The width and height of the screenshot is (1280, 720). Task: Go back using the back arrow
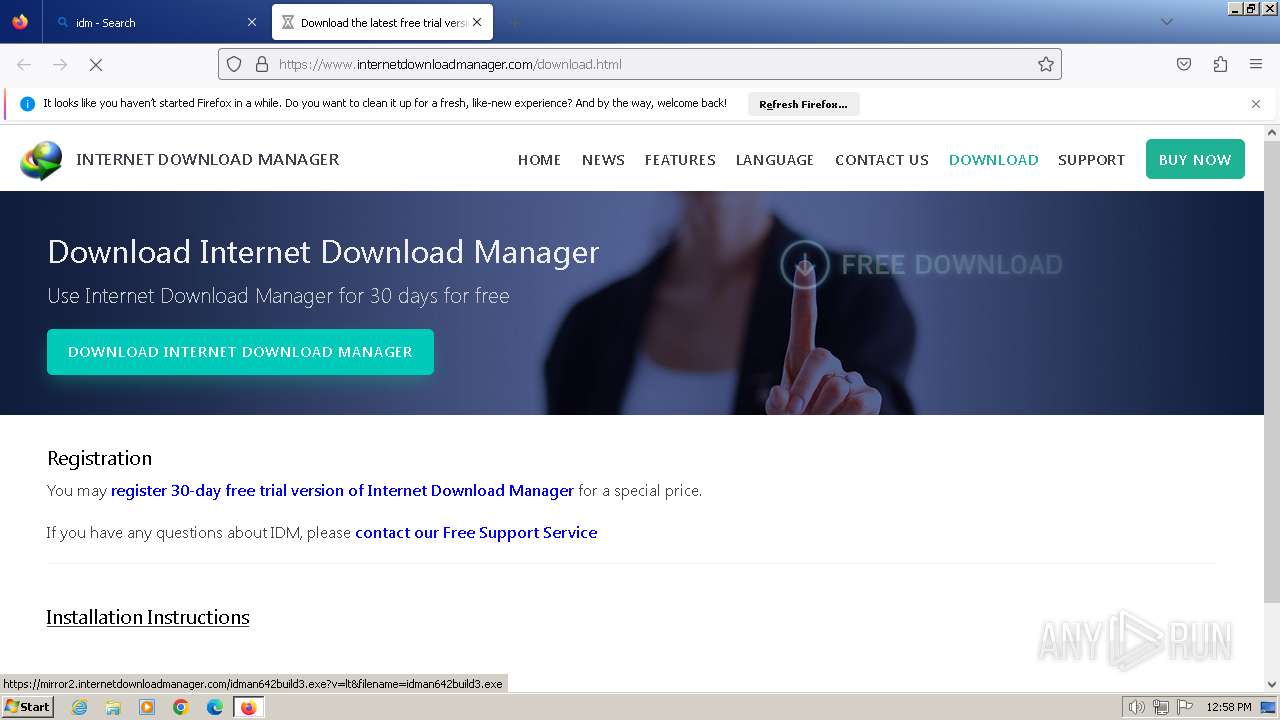[24, 64]
